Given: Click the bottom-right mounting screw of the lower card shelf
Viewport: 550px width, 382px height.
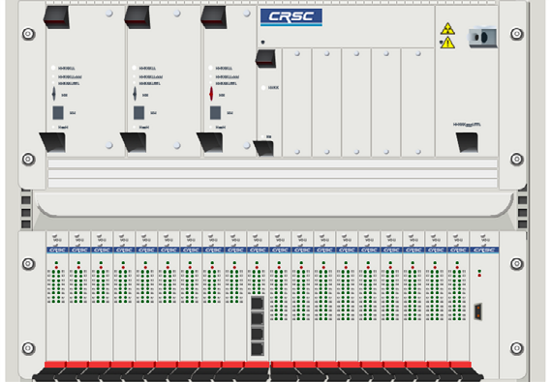Looking at the screenshot, I should [517, 348].
